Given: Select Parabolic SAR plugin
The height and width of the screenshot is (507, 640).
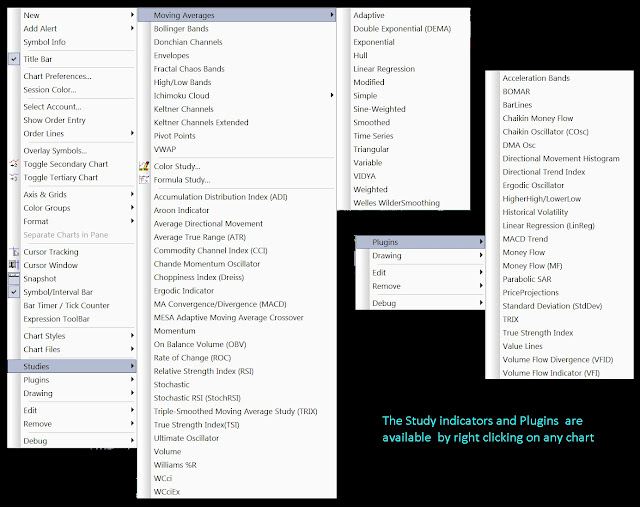Looking at the screenshot, I should point(527,279).
